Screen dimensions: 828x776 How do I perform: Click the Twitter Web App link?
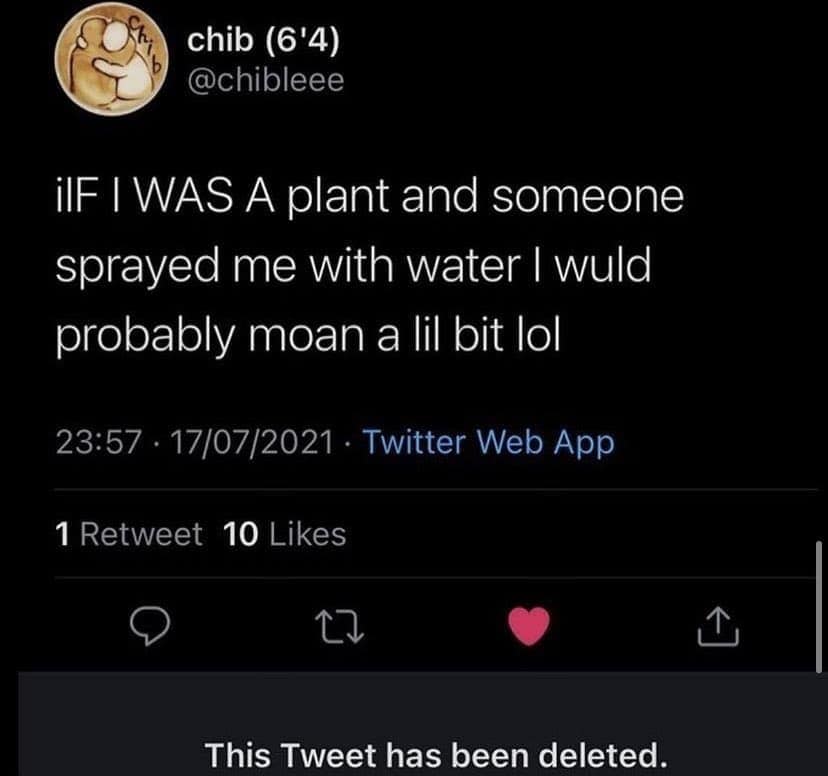487,441
